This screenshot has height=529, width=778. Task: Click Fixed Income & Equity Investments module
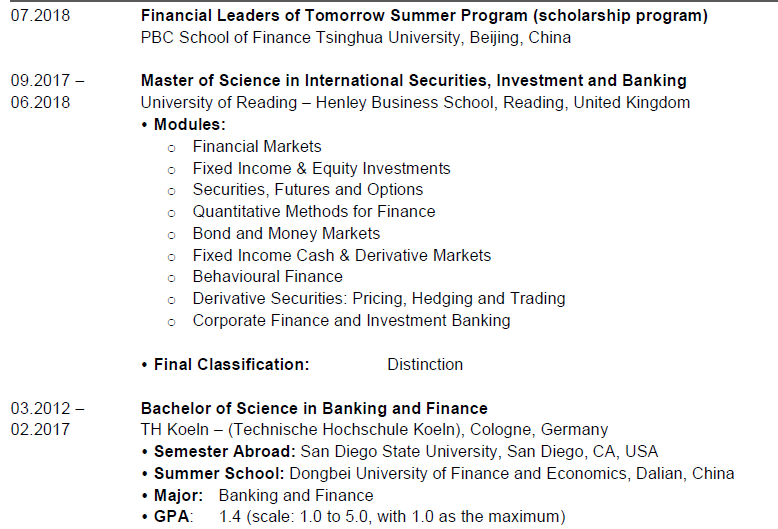click(x=321, y=168)
